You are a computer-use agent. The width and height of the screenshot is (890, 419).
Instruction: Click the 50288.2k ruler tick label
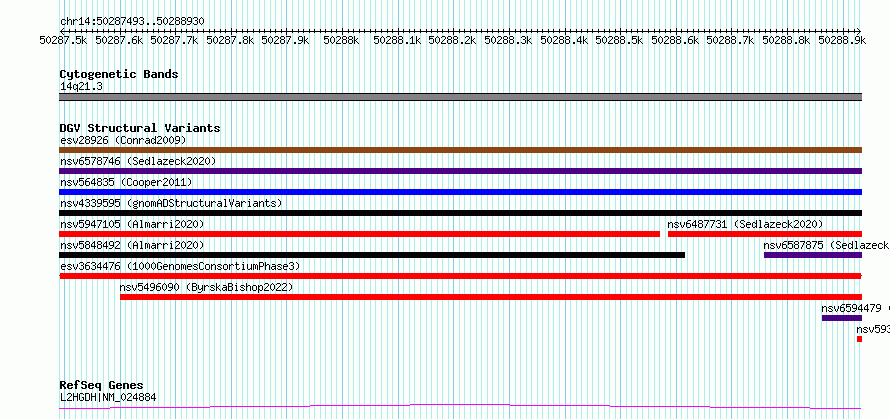click(x=452, y=40)
